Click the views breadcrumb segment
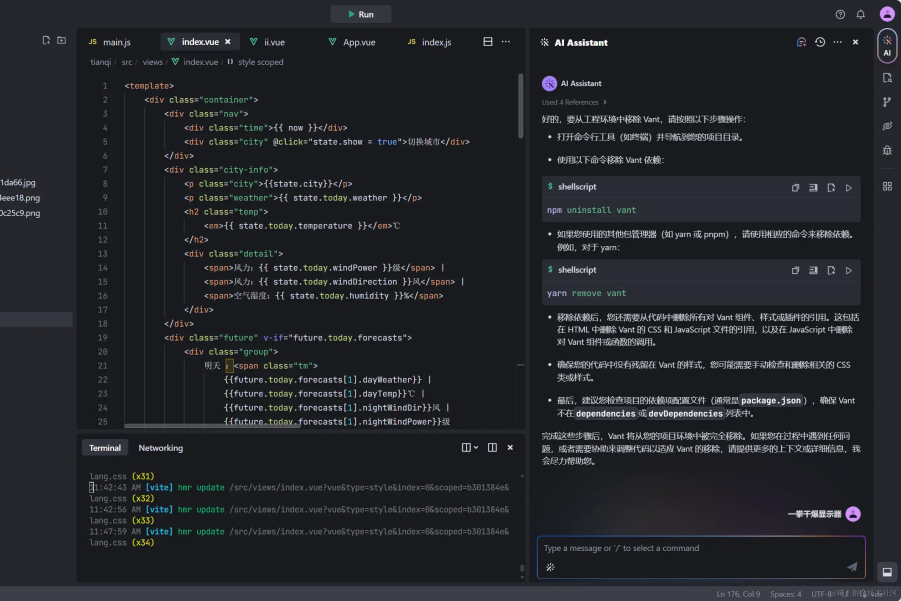Viewport: 901px width, 601px height. click(x=152, y=62)
